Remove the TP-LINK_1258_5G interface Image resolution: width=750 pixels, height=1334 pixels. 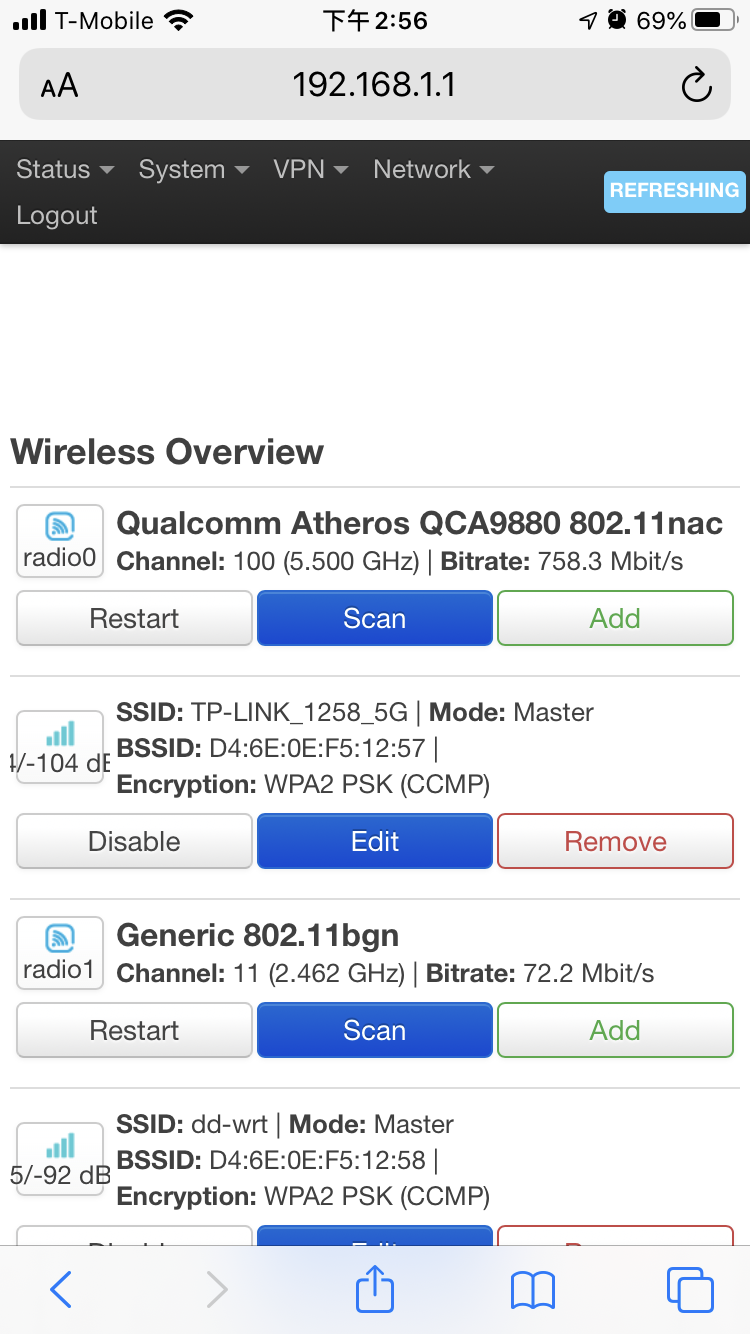[x=614, y=841]
